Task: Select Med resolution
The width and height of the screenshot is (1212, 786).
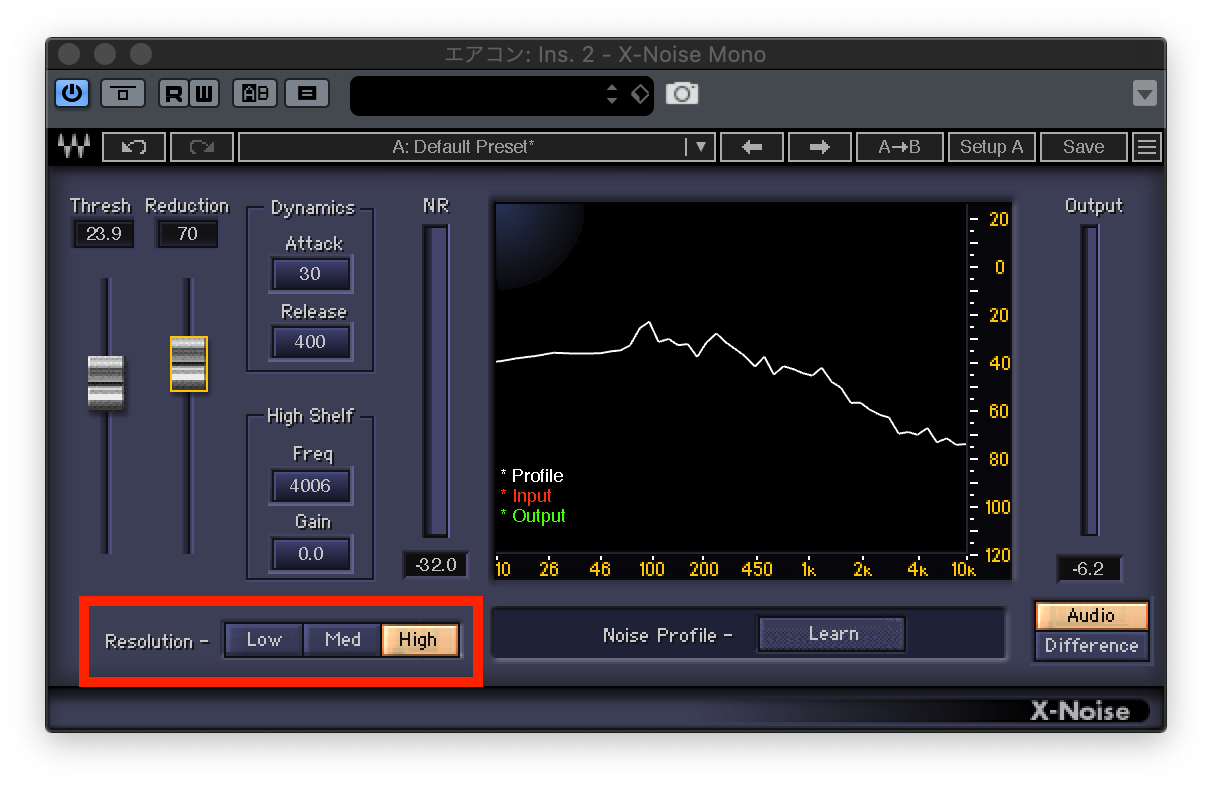Action: point(342,640)
